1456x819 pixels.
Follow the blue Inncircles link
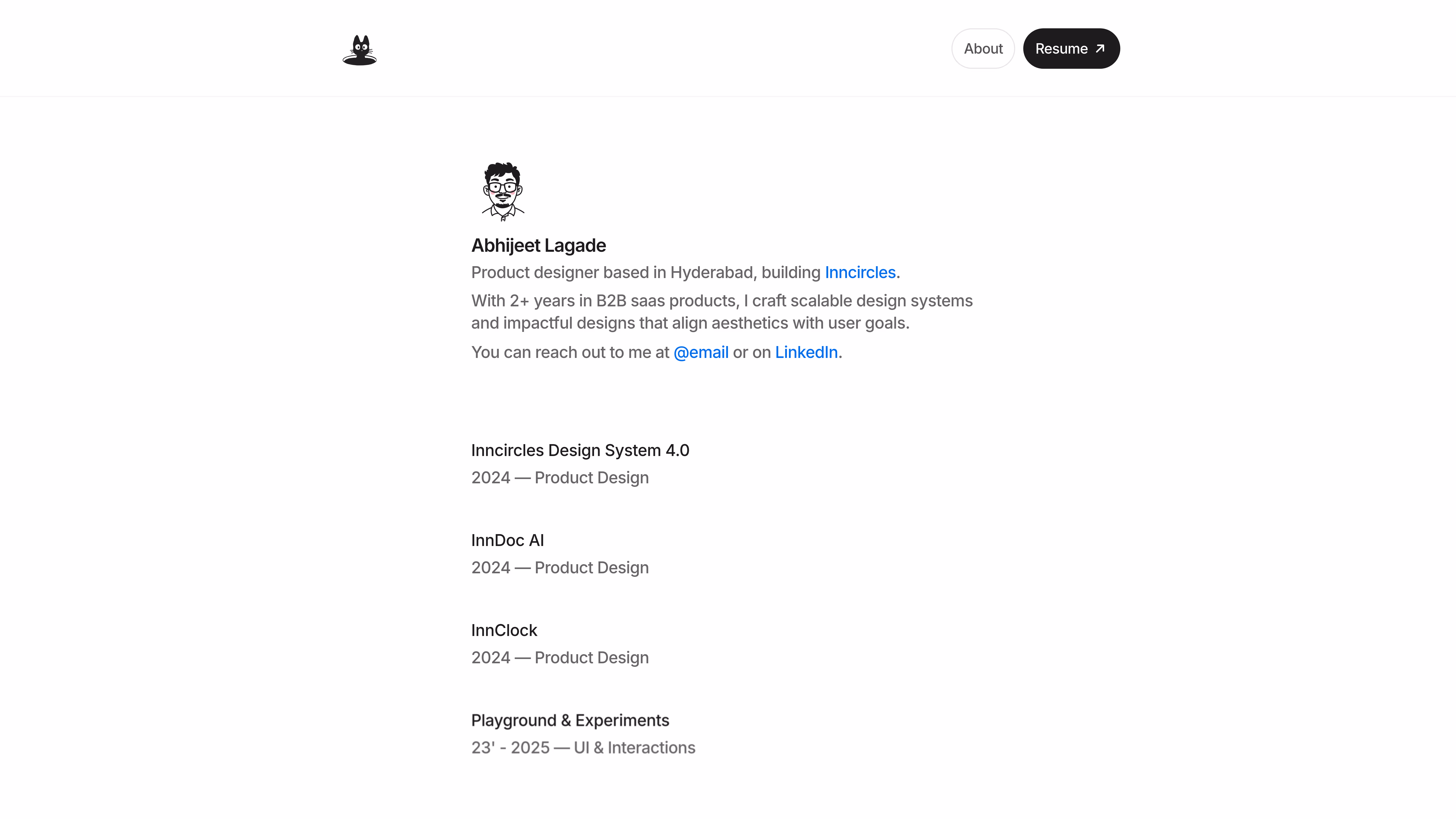coord(860,272)
